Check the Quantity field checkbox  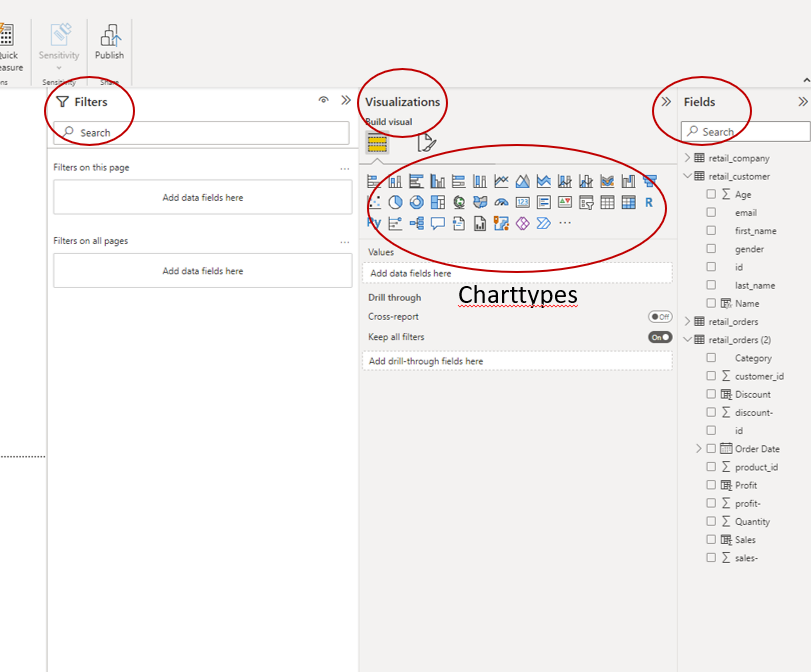coord(711,521)
